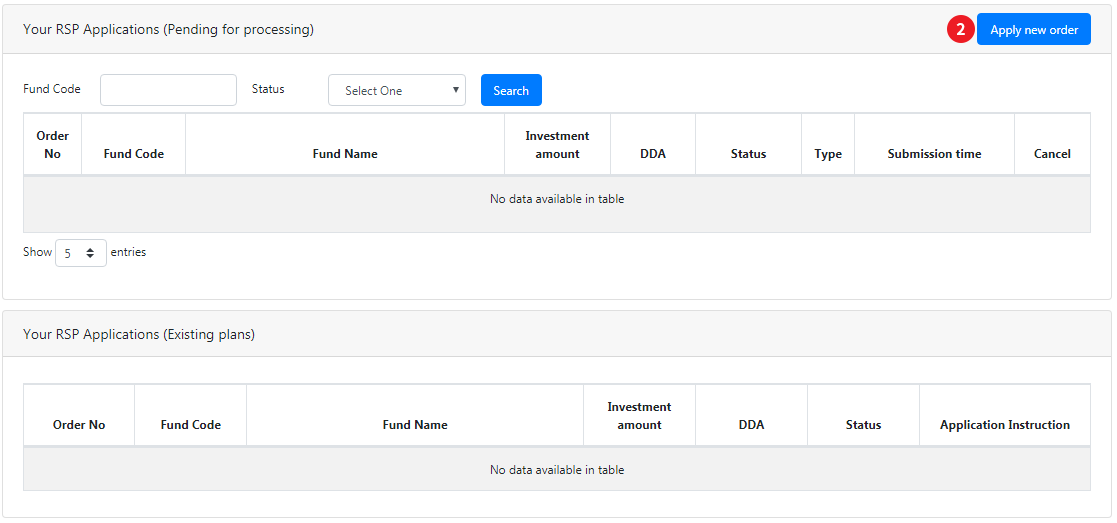Click Application Instruction column header
Screen dimensions: 1117x523
point(1004,425)
